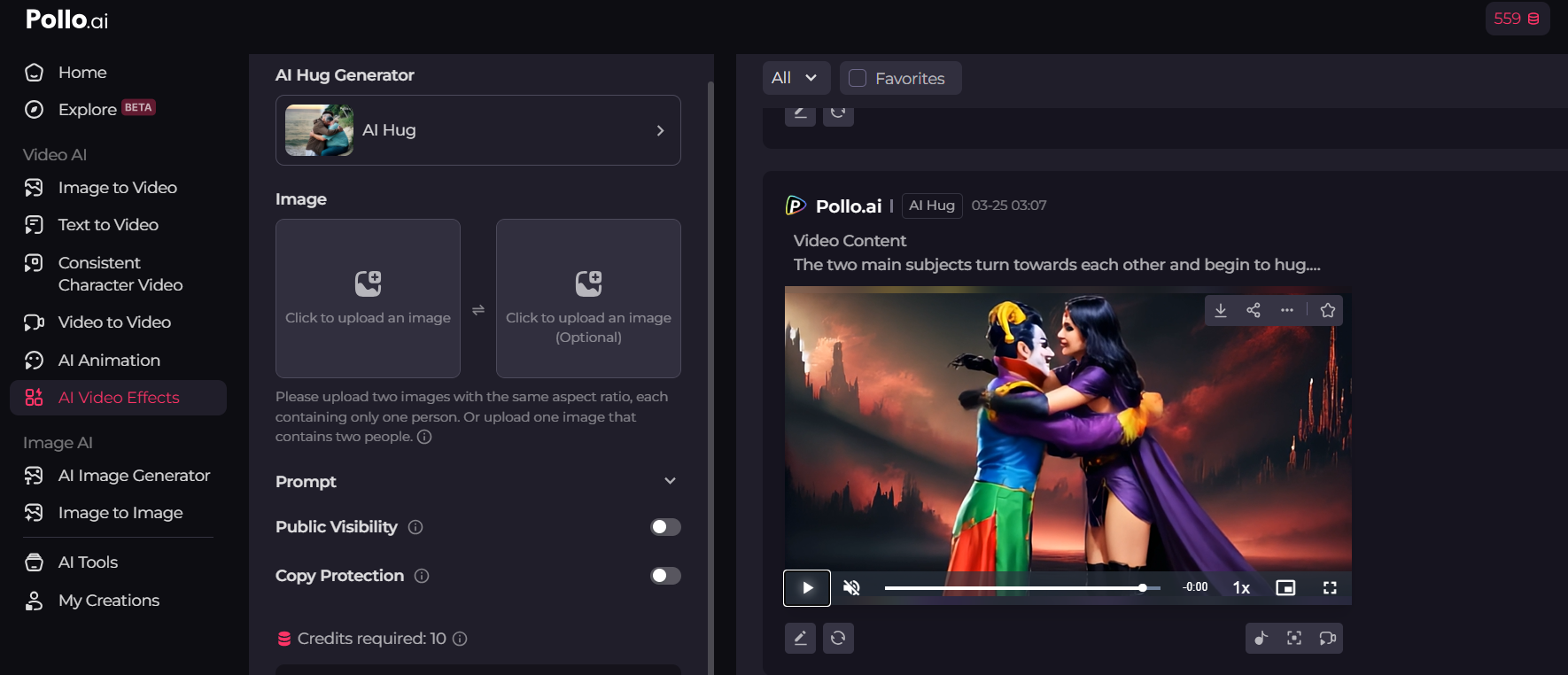Click the Pollo.ai author name

click(x=848, y=206)
